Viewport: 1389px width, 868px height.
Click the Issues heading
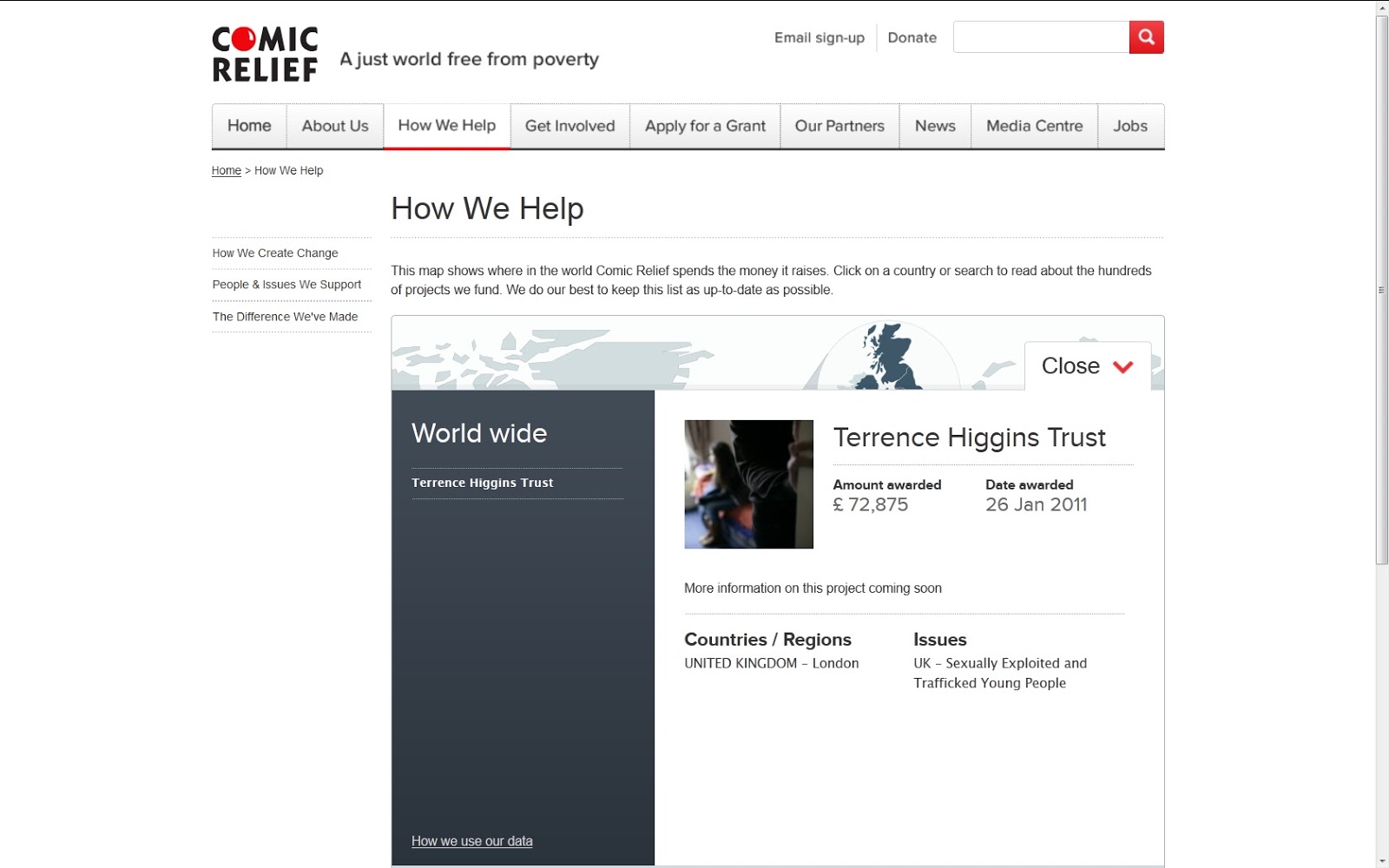click(940, 640)
